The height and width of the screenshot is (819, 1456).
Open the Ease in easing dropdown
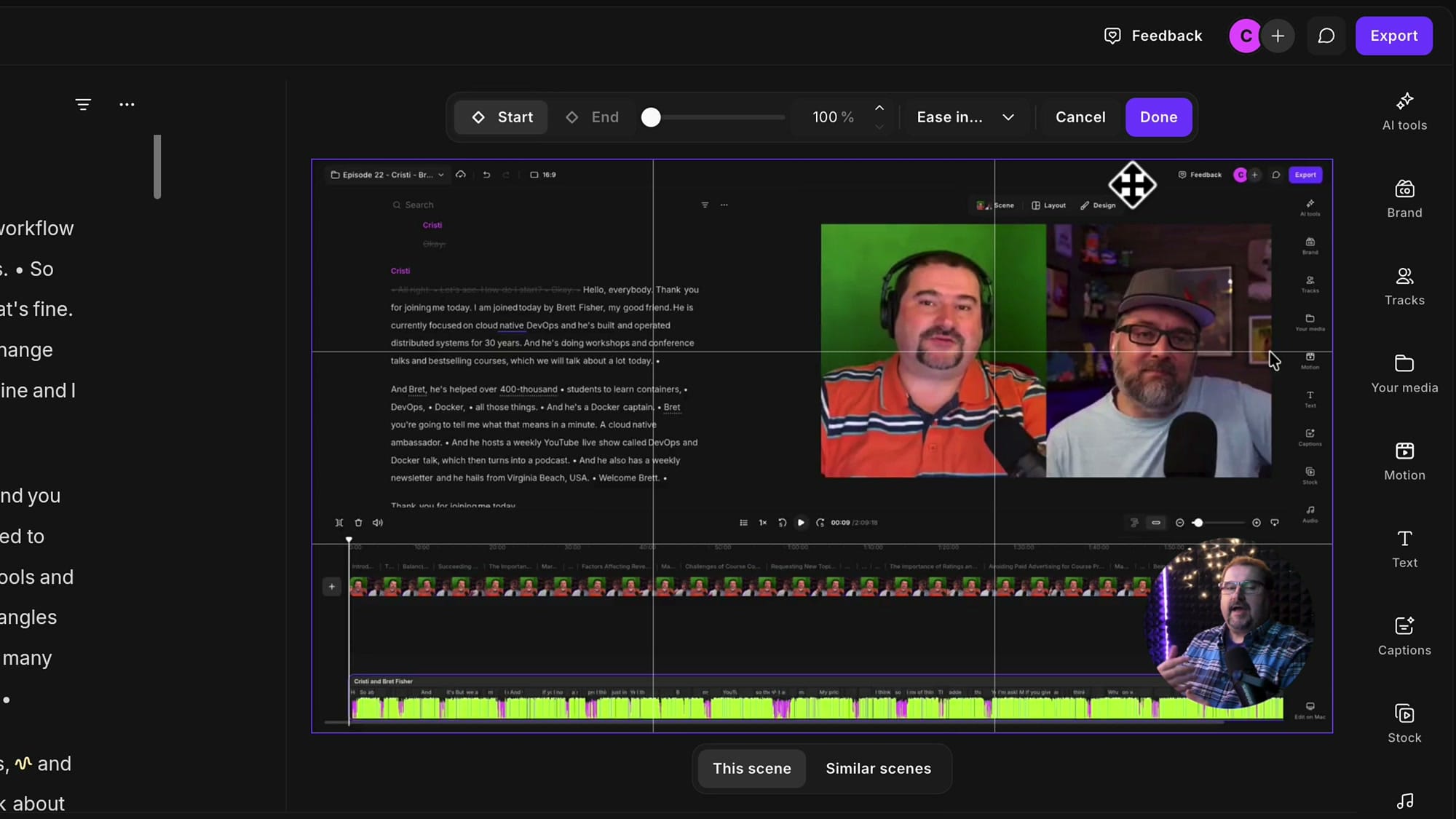(965, 117)
